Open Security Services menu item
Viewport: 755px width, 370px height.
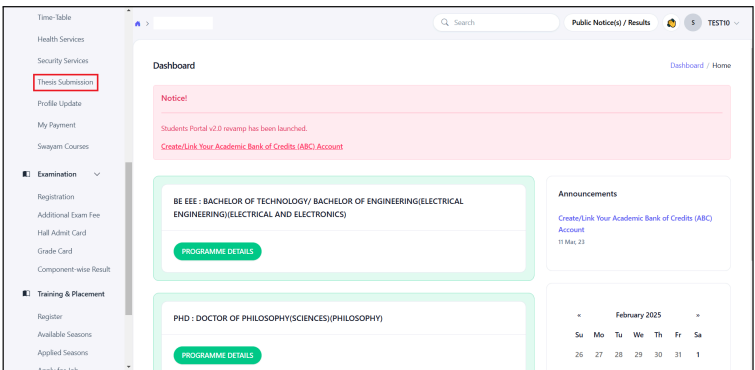63,61
